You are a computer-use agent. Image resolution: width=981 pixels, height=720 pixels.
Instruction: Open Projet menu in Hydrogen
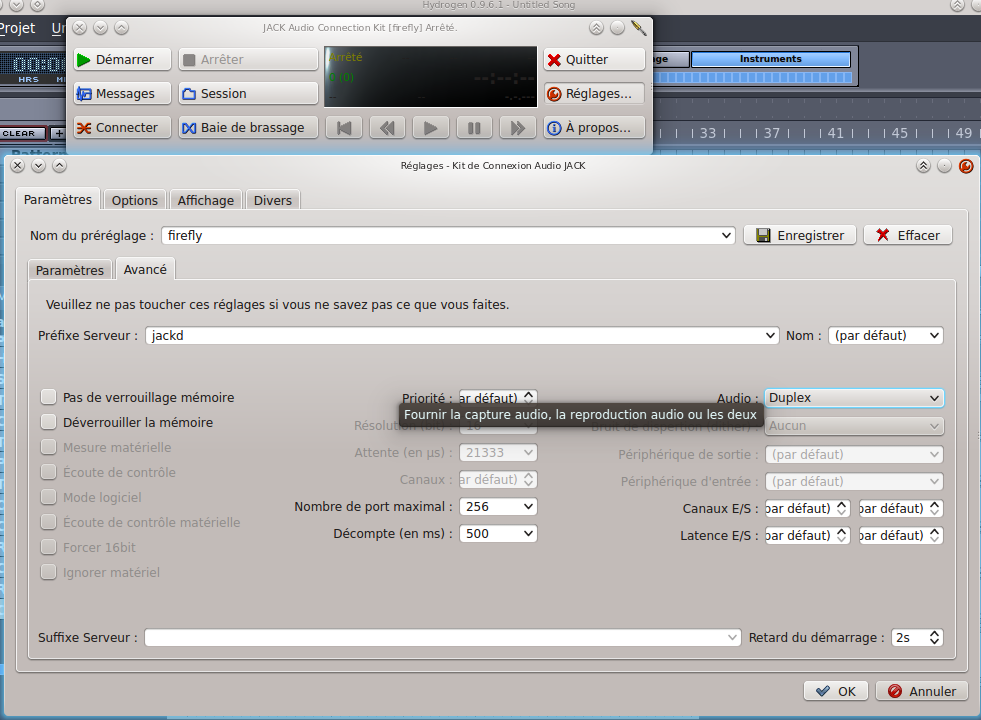tap(18, 28)
